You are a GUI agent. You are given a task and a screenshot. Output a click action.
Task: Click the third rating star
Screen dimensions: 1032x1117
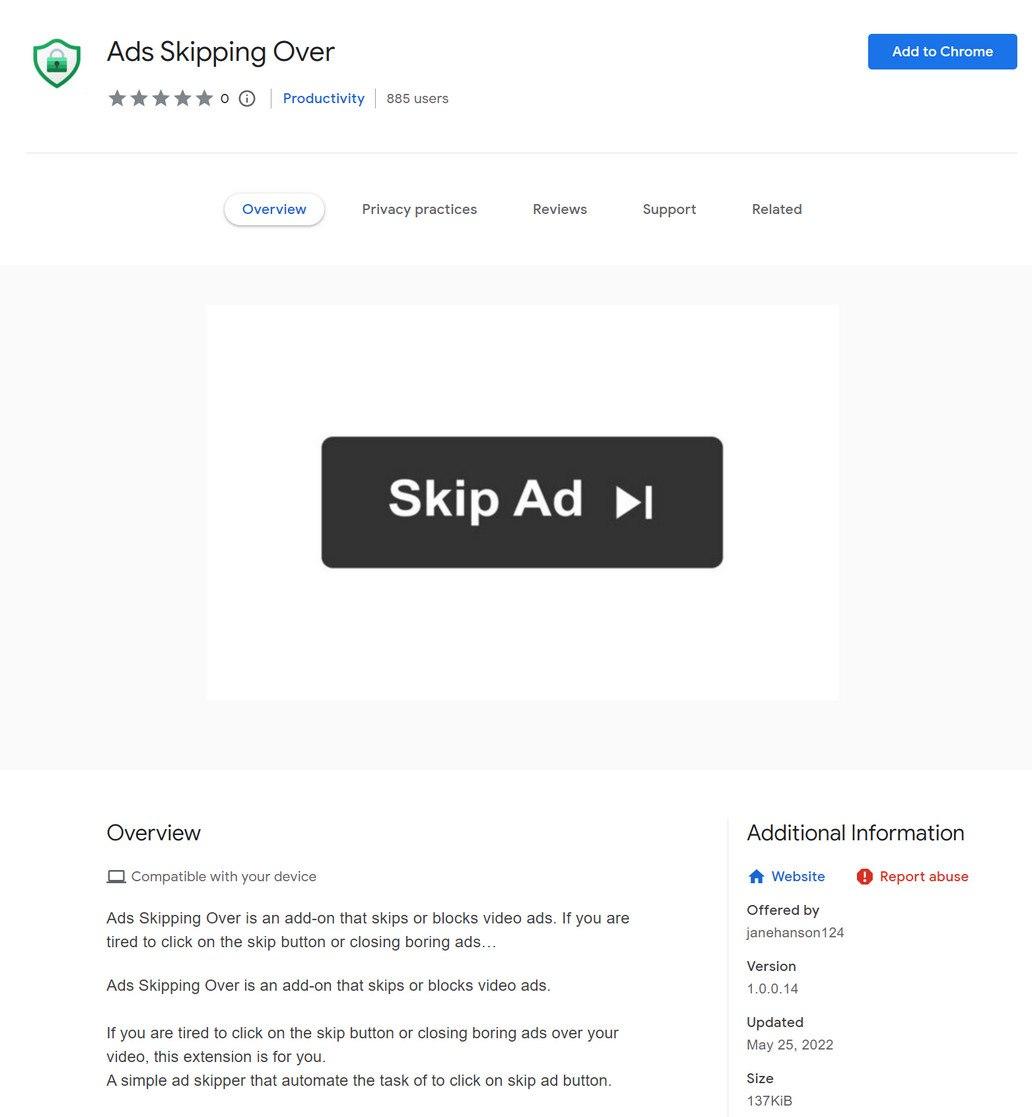point(161,98)
